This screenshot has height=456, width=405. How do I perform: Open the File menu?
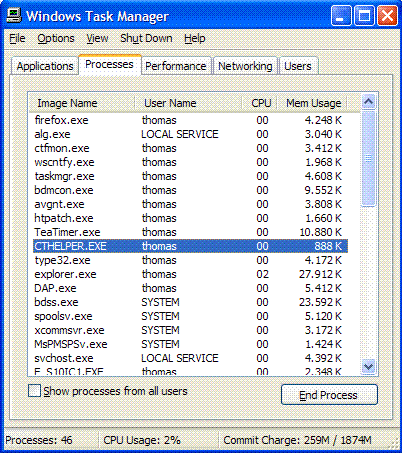coord(17,38)
